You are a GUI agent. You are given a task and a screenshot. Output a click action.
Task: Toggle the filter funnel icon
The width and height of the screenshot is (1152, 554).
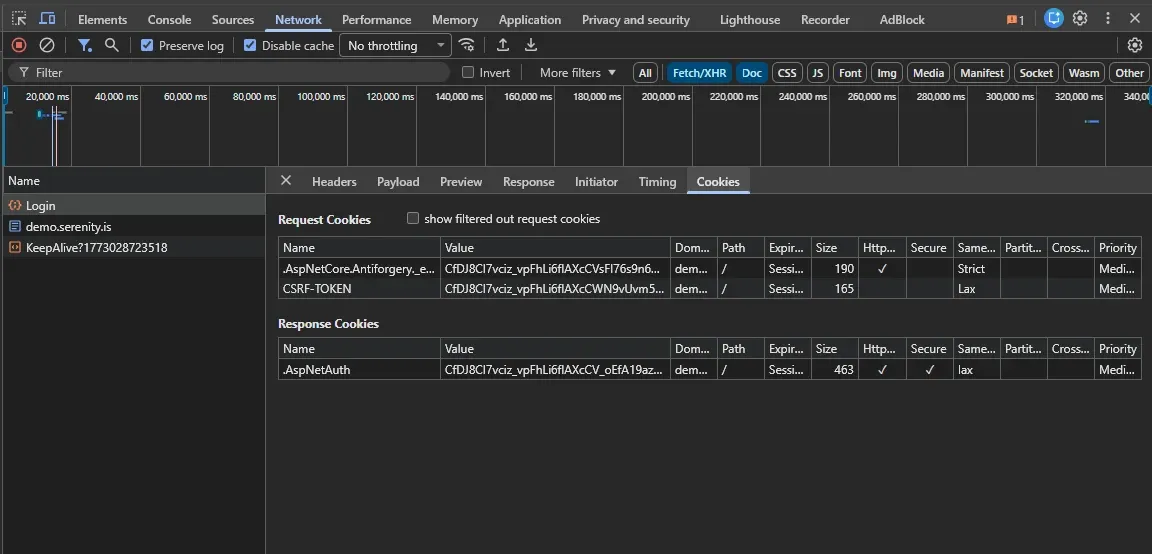[85, 46]
